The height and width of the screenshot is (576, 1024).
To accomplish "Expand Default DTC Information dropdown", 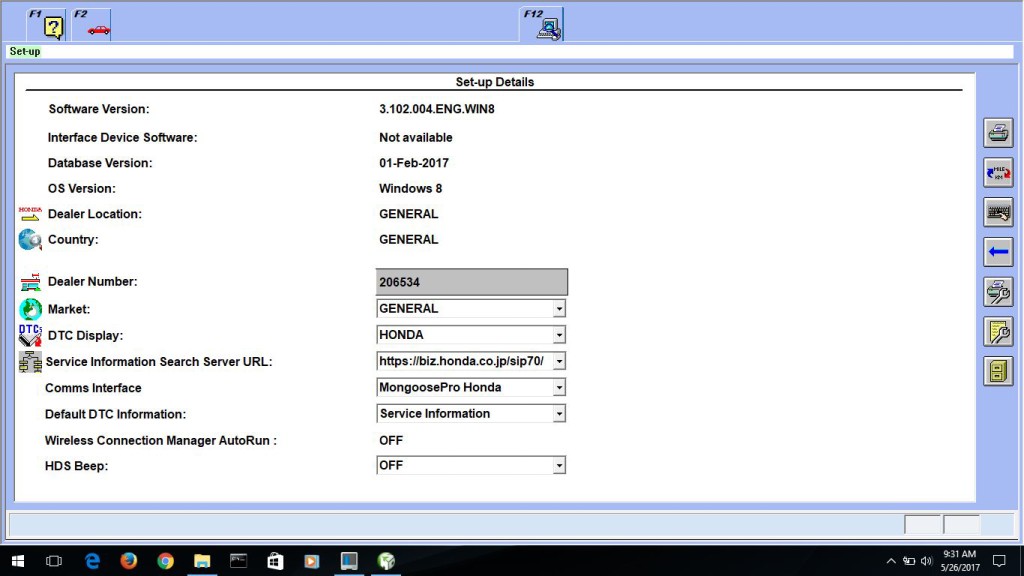I will (559, 413).
